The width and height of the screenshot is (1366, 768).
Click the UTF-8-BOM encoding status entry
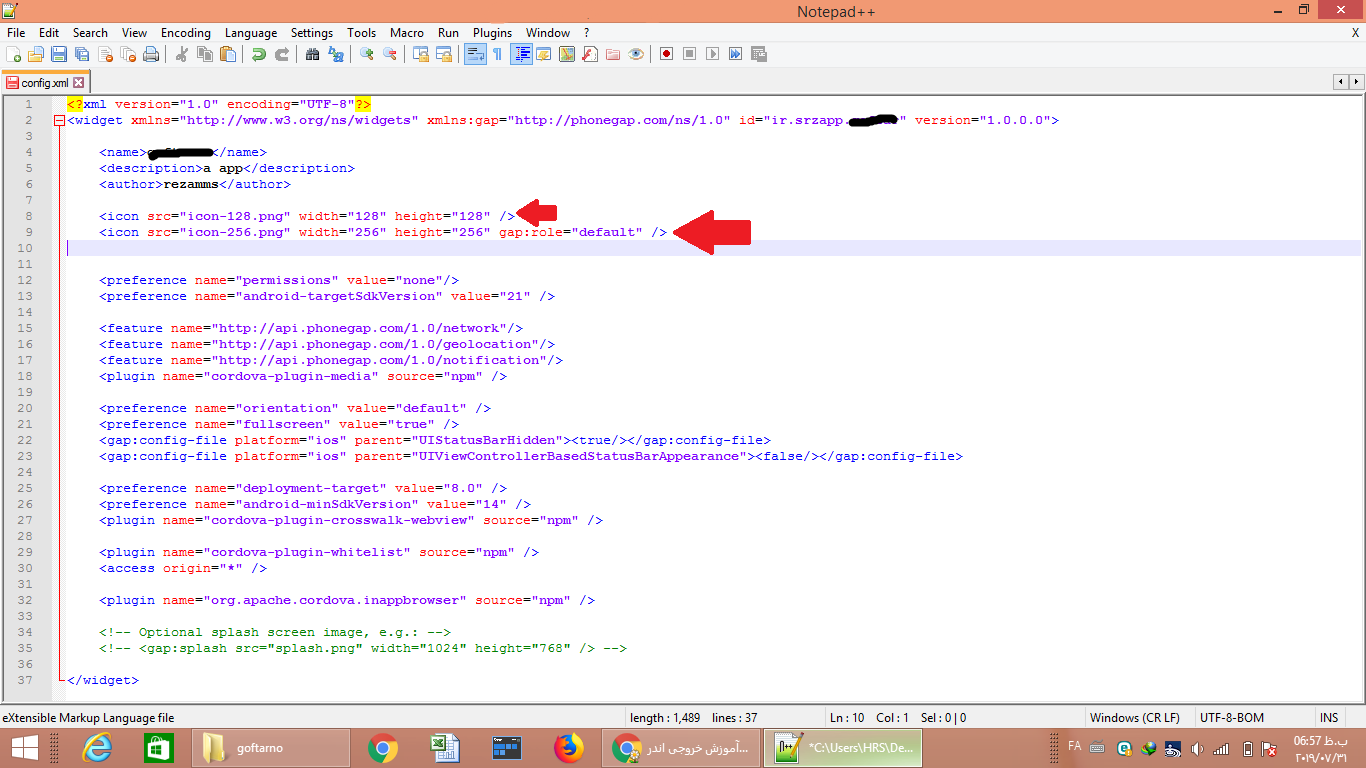[1232, 718]
